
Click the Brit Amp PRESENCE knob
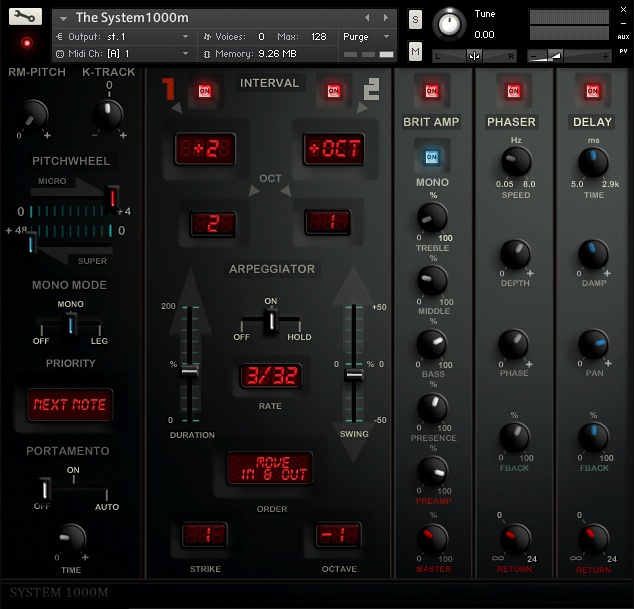click(432, 408)
